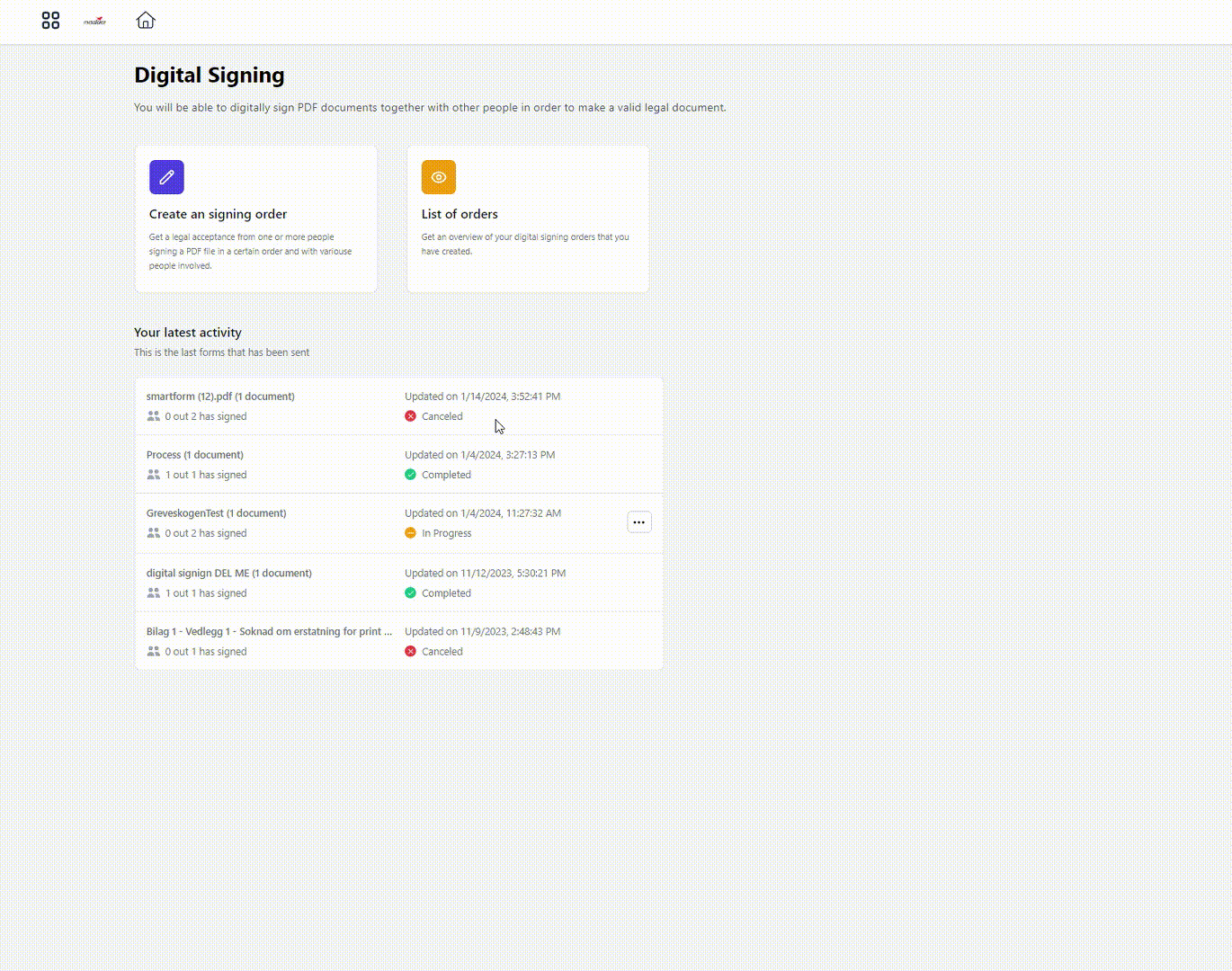Screen dimensions: 1232x971
Task: Click the company logo in header
Action: [94, 21]
